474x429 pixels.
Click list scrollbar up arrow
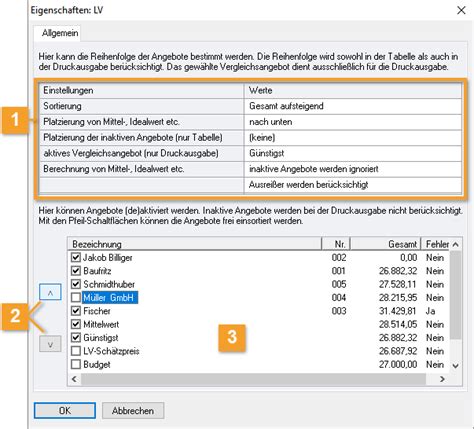(455, 244)
